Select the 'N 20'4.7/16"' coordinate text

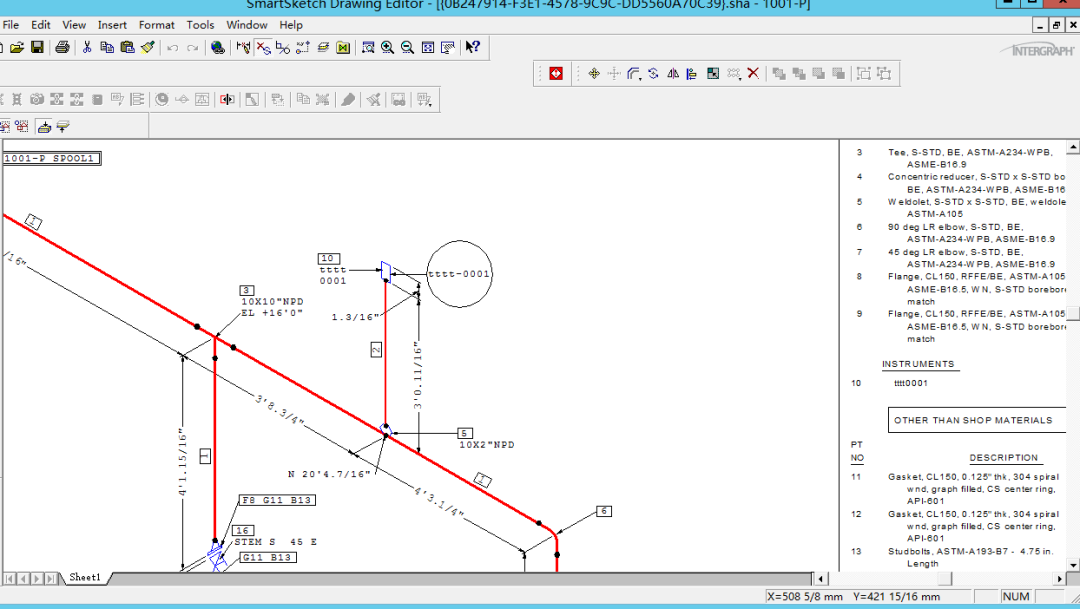click(329, 474)
